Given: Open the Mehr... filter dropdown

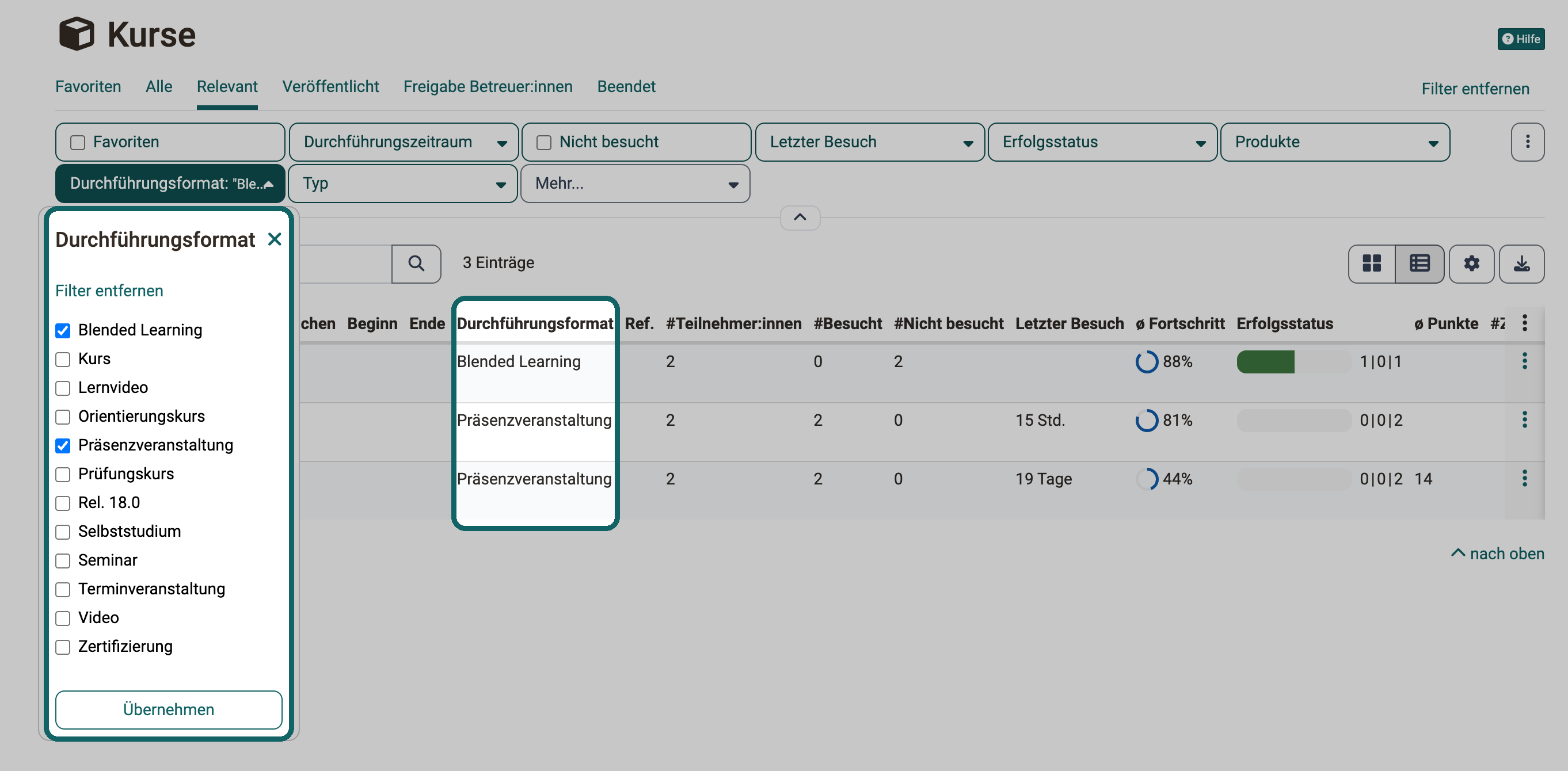Looking at the screenshot, I should (635, 183).
